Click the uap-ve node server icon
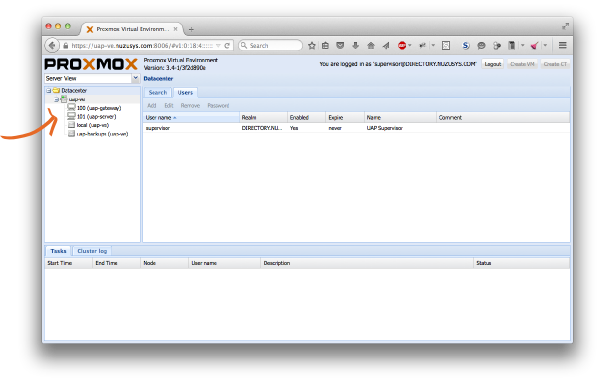This screenshot has width=600, height=381. coord(64,99)
